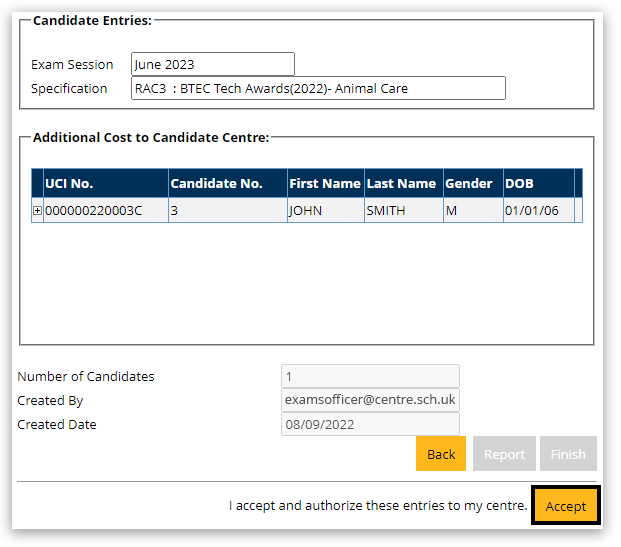Click the Last Name column header

point(402,183)
